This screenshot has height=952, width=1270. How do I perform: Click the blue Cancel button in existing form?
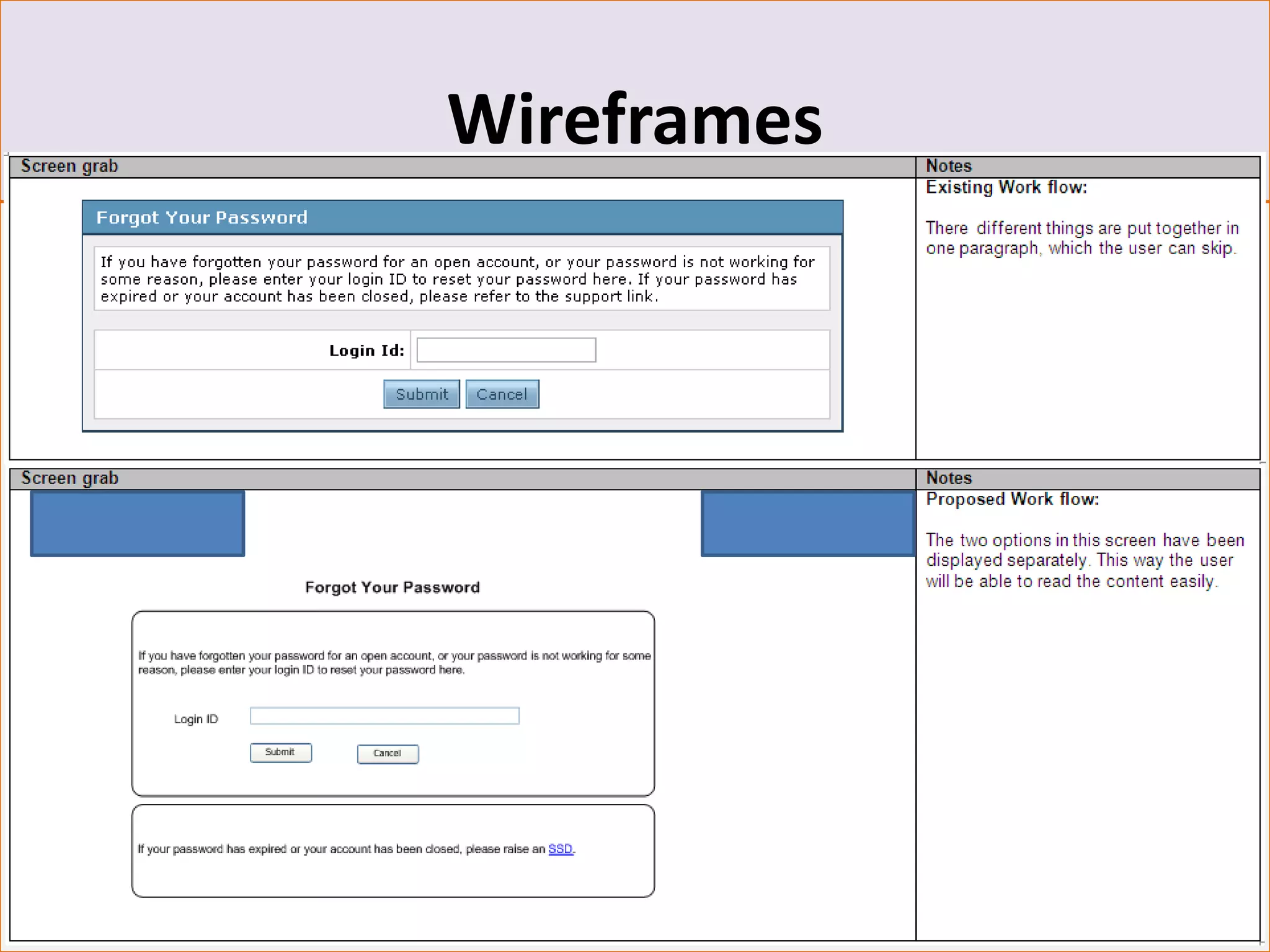point(502,394)
